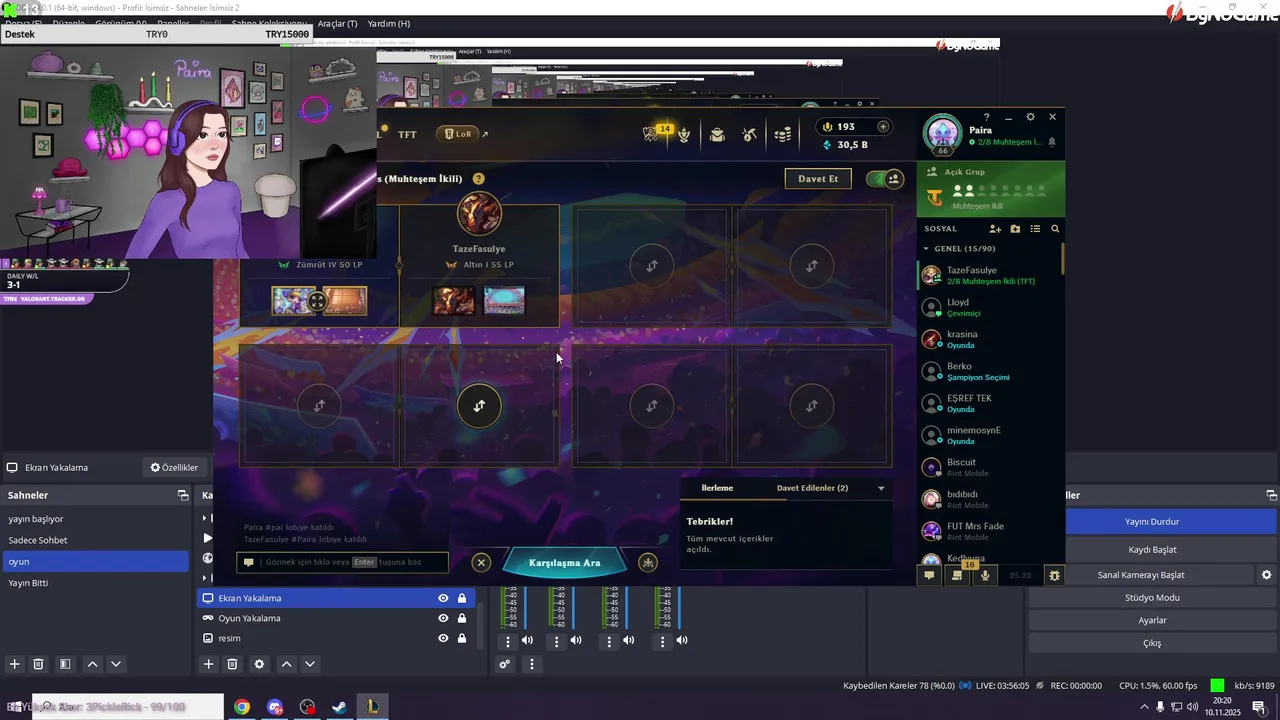The height and width of the screenshot is (720, 1280).
Task: Click Karşılaşma Ara button
Action: click(x=564, y=563)
